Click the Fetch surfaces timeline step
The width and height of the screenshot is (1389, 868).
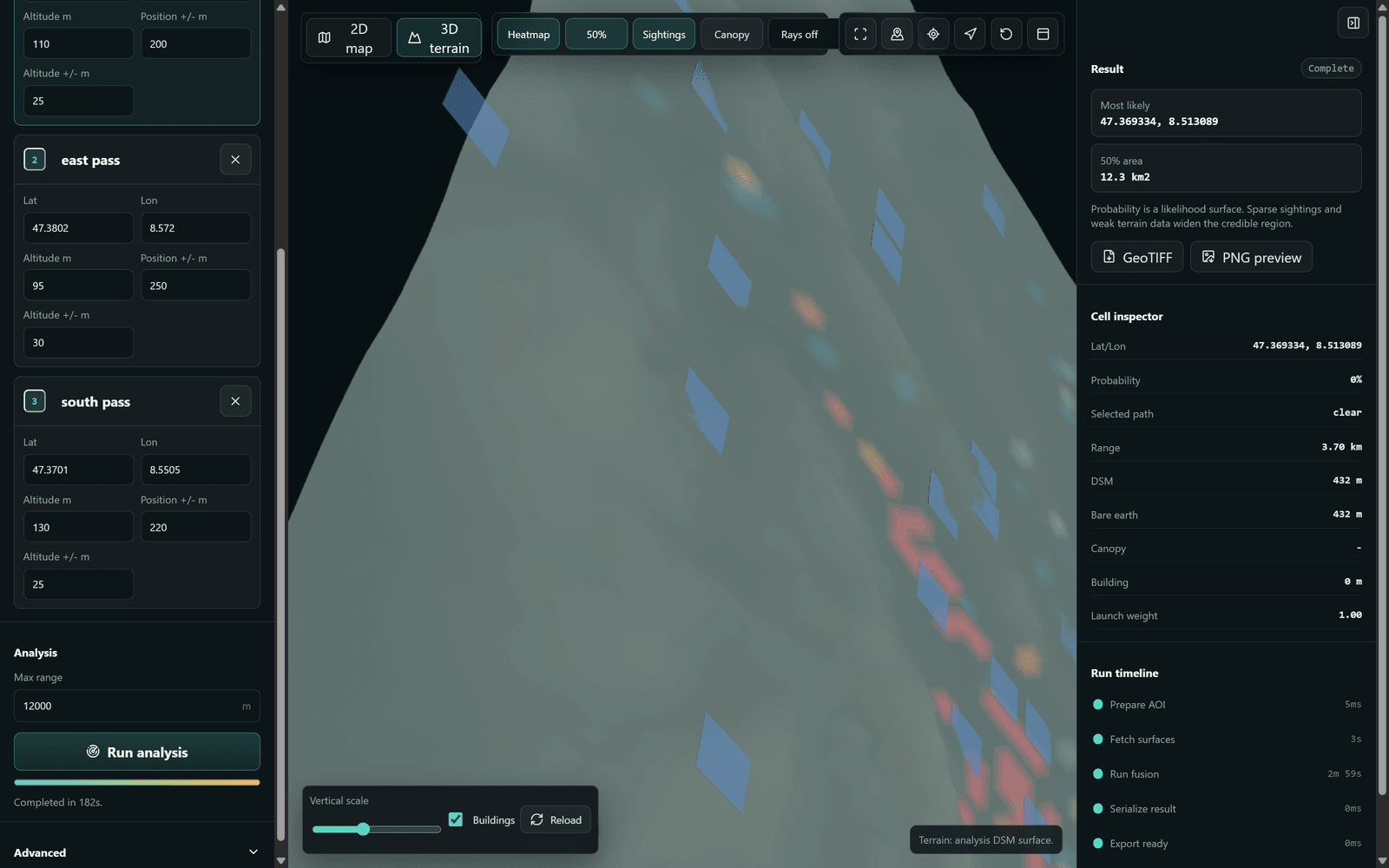pos(1226,740)
